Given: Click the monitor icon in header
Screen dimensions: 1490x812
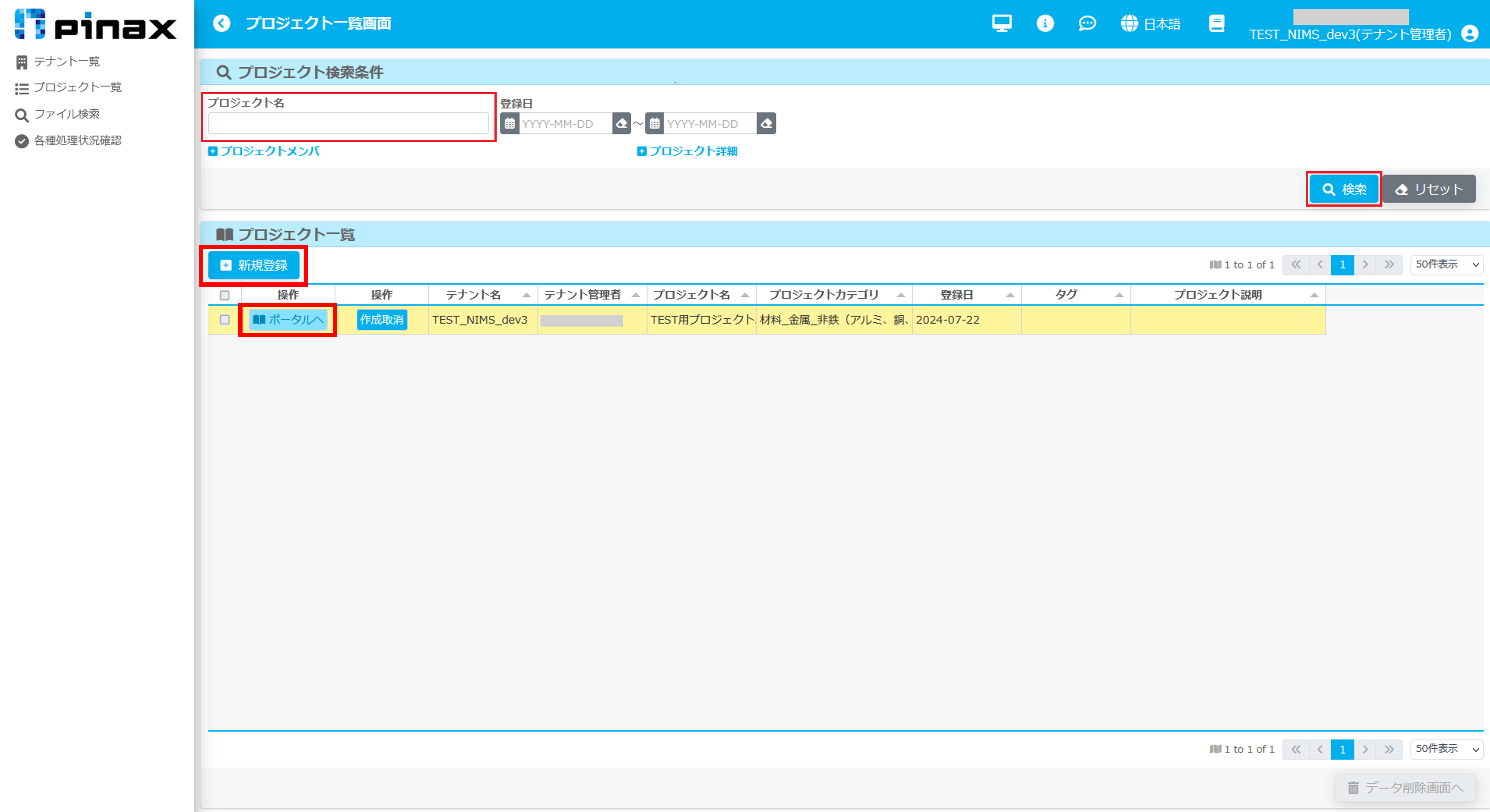Looking at the screenshot, I should [x=1001, y=24].
